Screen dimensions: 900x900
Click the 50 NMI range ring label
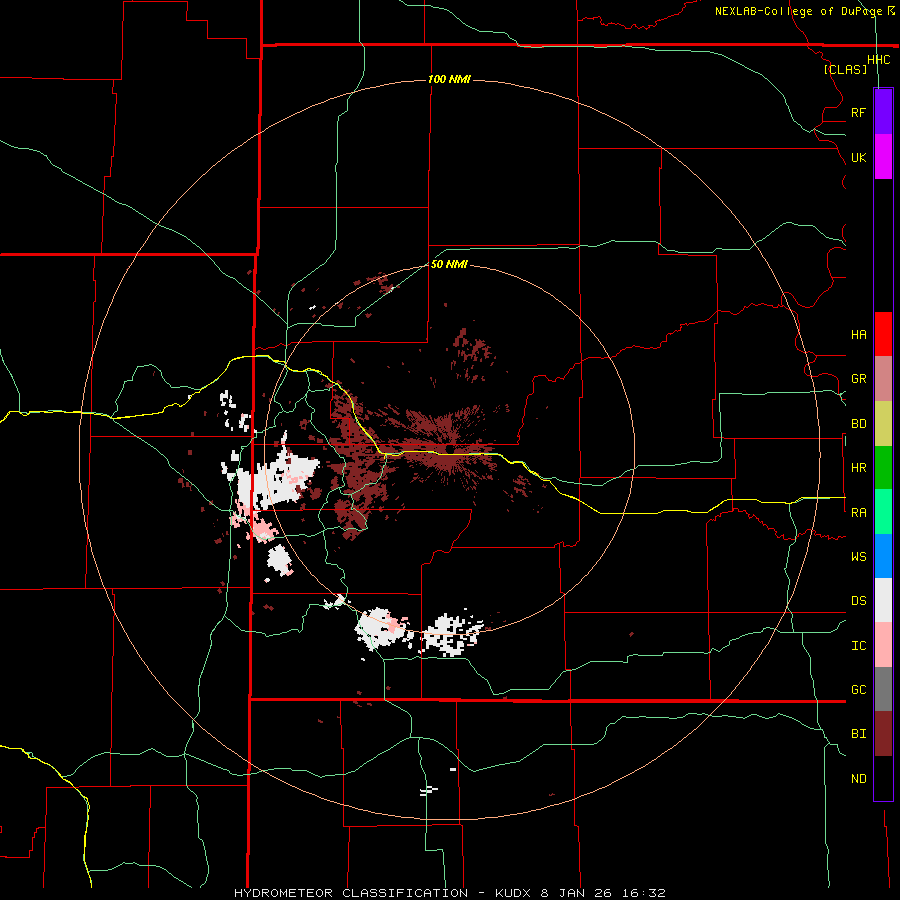click(x=449, y=265)
